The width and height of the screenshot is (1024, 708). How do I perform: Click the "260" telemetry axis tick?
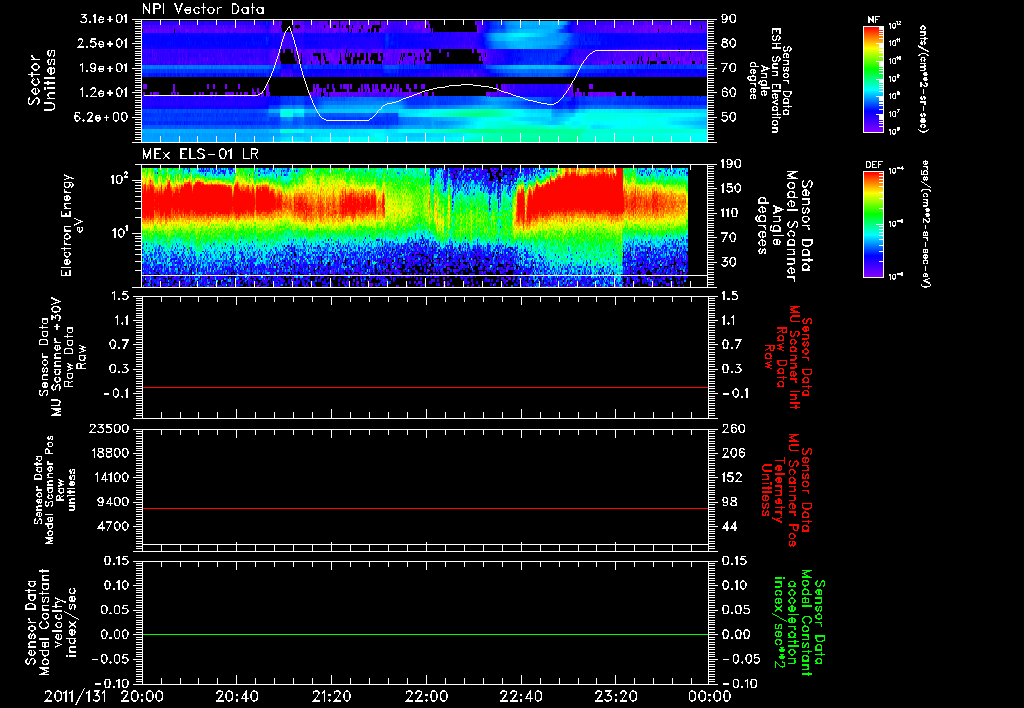[733, 428]
